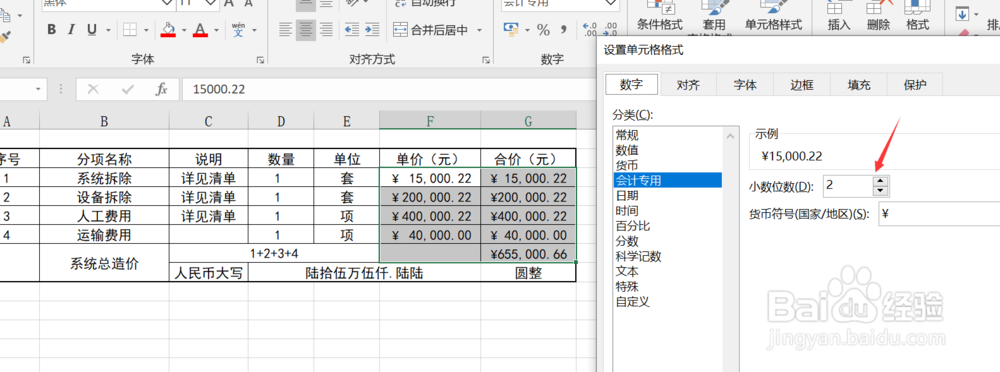Increase font size with larger A
This screenshot has width=1000, height=372.
[229, 3]
